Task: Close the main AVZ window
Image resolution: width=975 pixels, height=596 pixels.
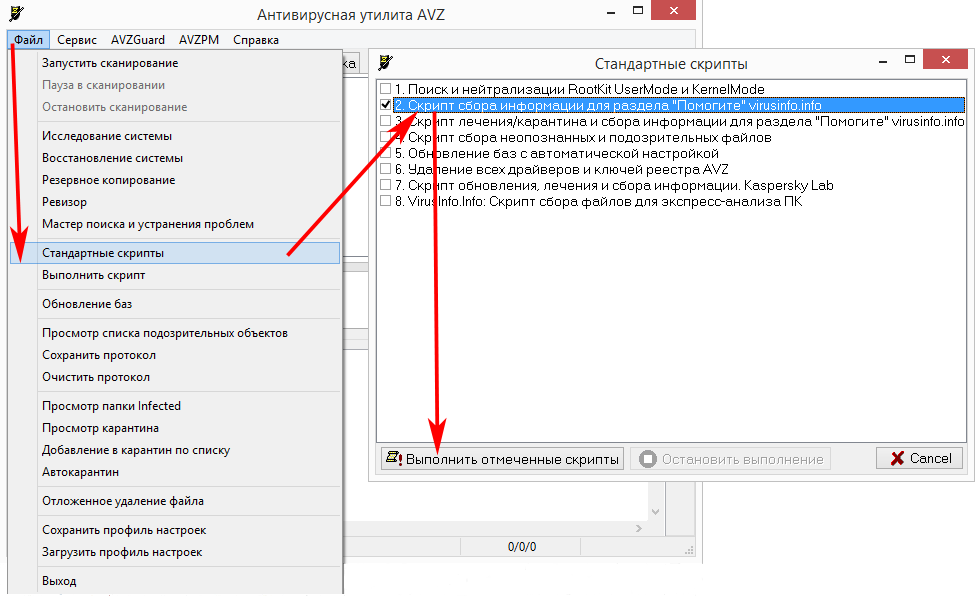Action: pyautogui.click(x=673, y=10)
